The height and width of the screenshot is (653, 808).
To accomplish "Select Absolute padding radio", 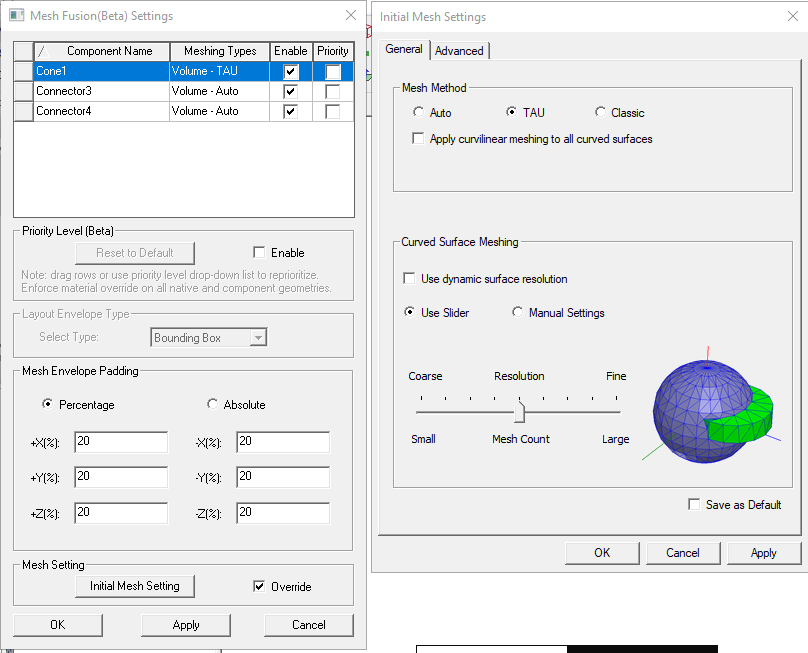I will click(x=212, y=404).
